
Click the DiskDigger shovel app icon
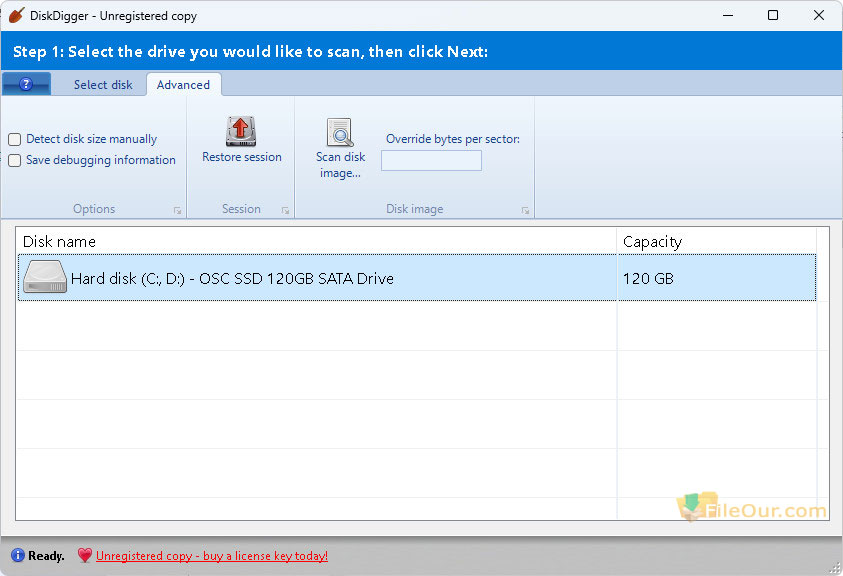[x=17, y=15]
